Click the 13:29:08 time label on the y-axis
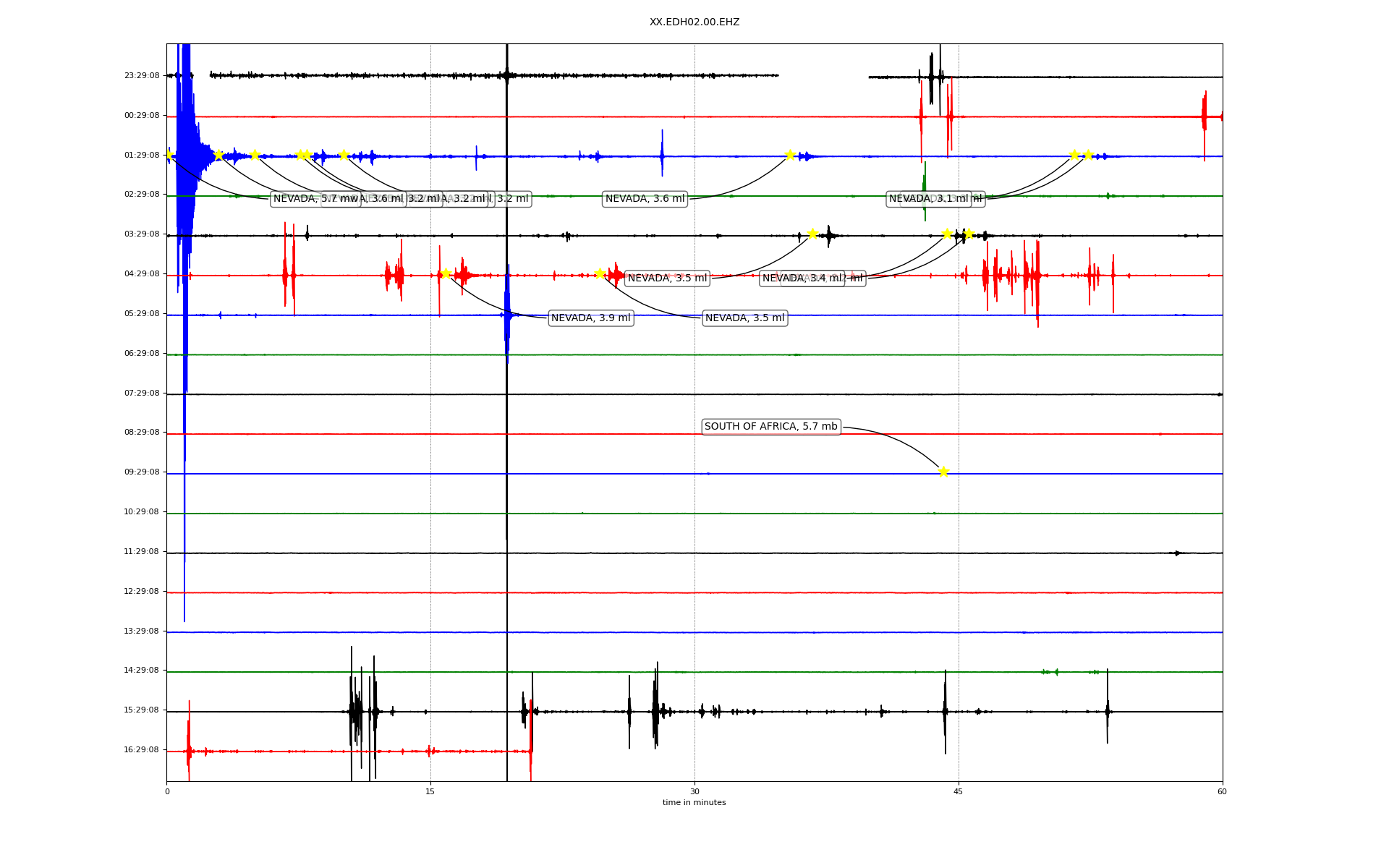The height and width of the screenshot is (868, 1389). coord(142,631)
